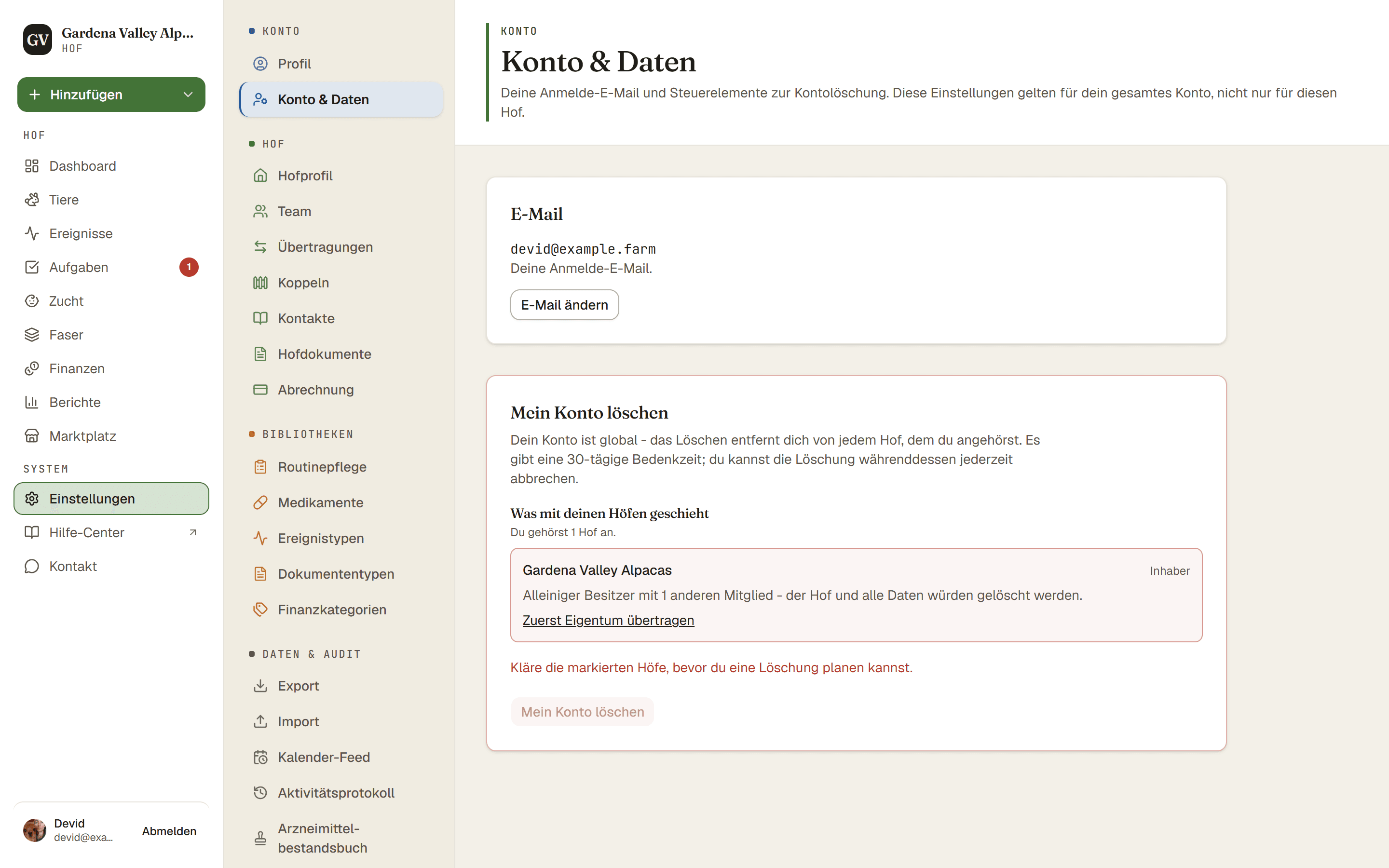Viewport: 1389px width, 868px height.
Task: Click the Arzneimittelbestandbuch stamp icon
Action: coord(260,838)
